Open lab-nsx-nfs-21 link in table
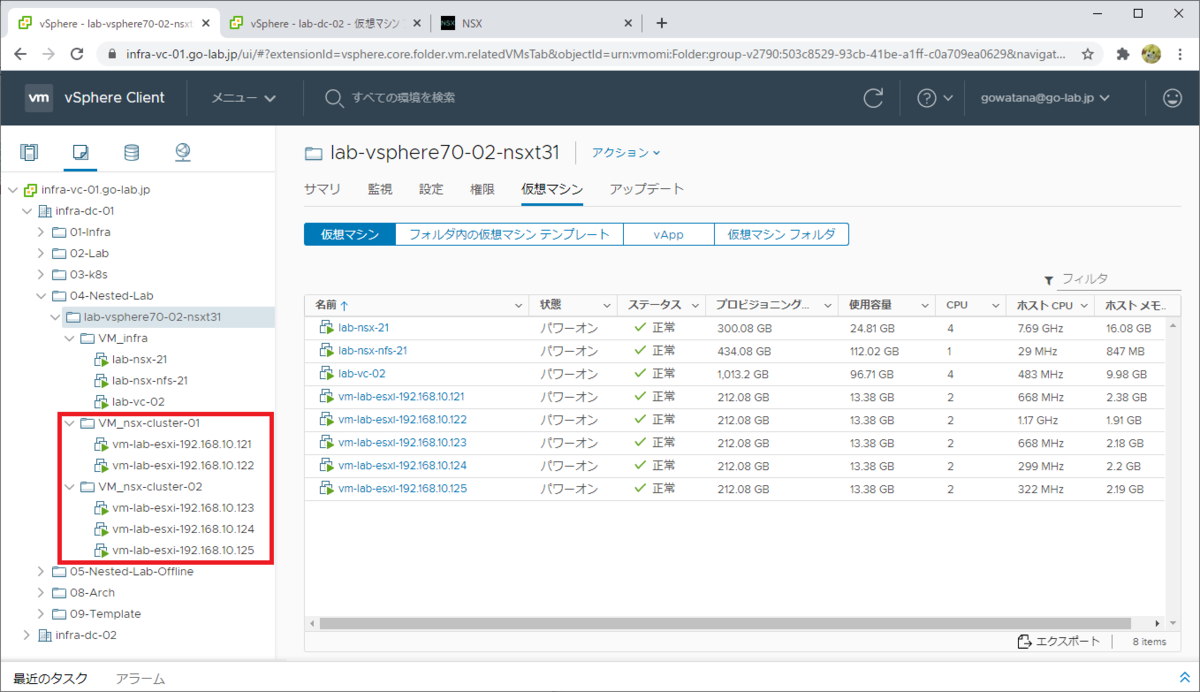 click(x=372, y=351)
